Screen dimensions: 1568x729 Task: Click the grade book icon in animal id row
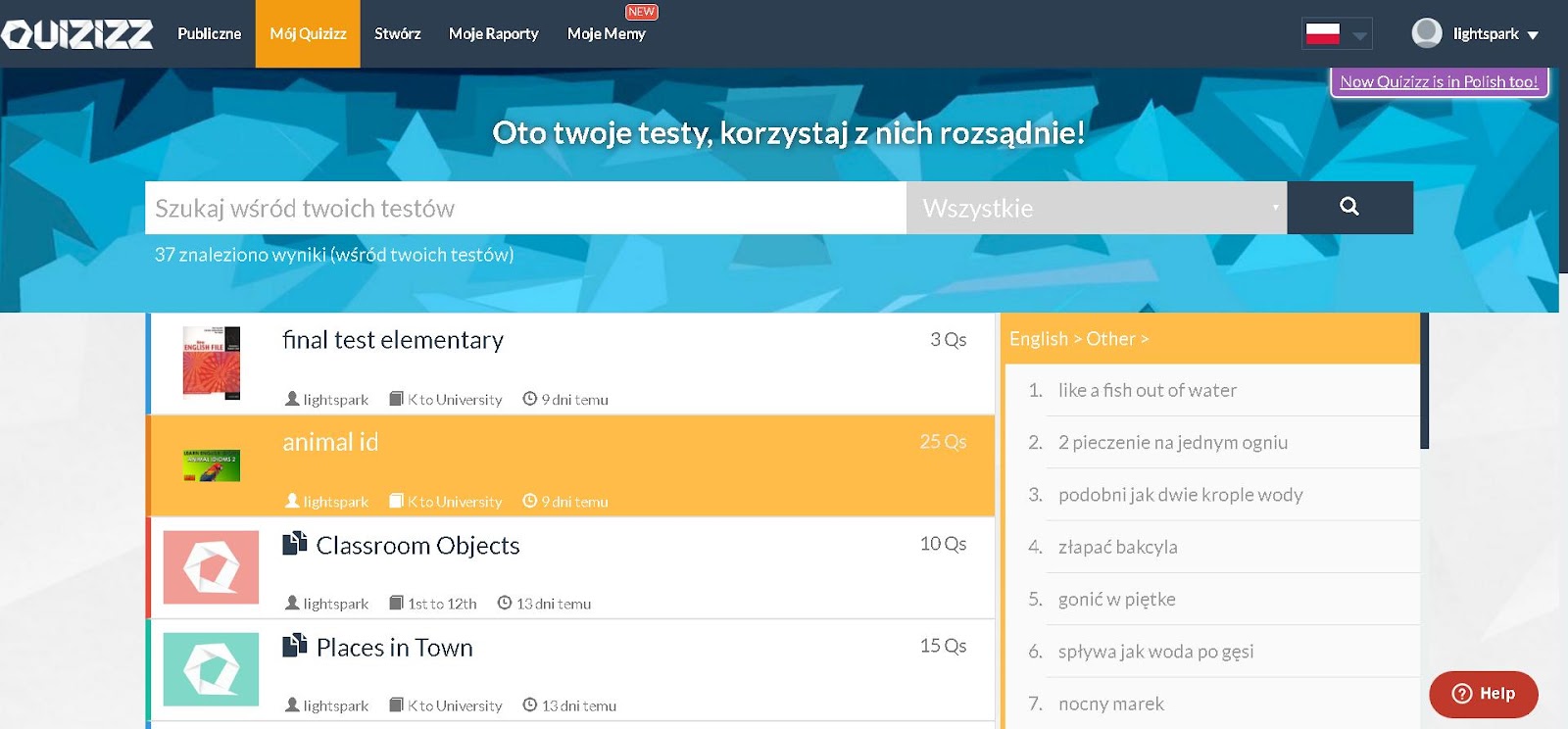[396, 501]
